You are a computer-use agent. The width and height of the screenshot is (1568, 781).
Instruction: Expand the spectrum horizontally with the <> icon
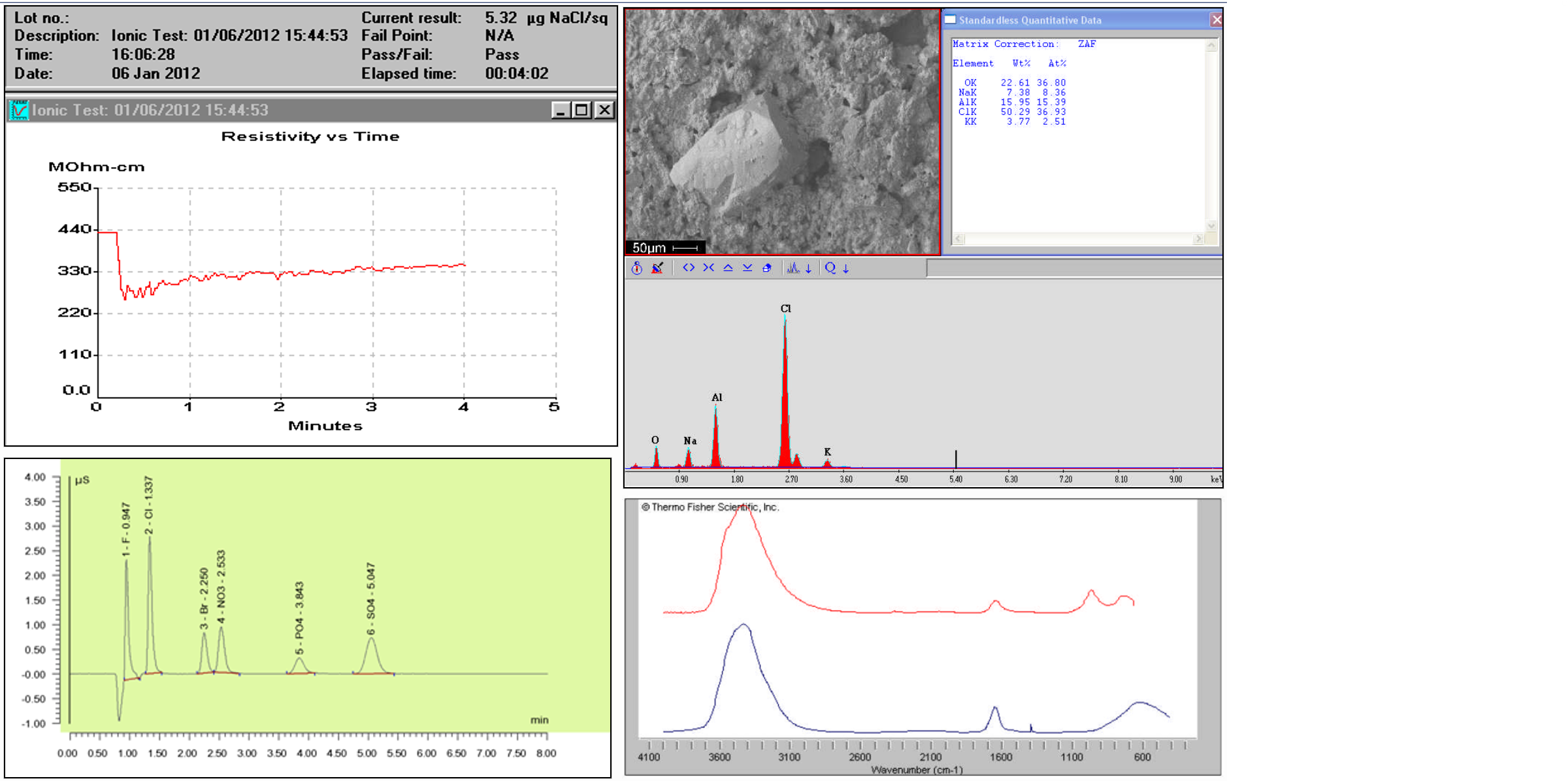coord(689,268)
